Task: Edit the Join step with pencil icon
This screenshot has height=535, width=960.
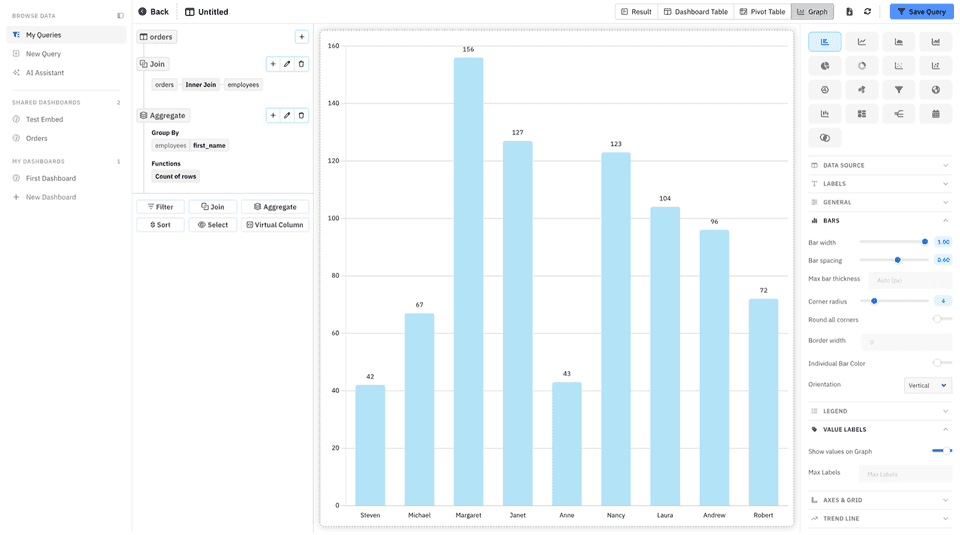Action: pos(287,64)
